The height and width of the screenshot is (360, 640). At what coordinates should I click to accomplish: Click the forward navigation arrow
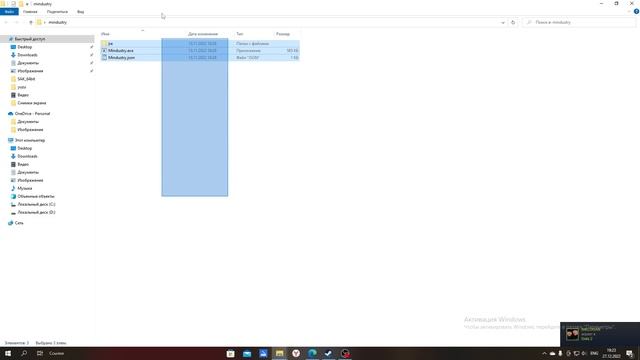click(17, 22)
